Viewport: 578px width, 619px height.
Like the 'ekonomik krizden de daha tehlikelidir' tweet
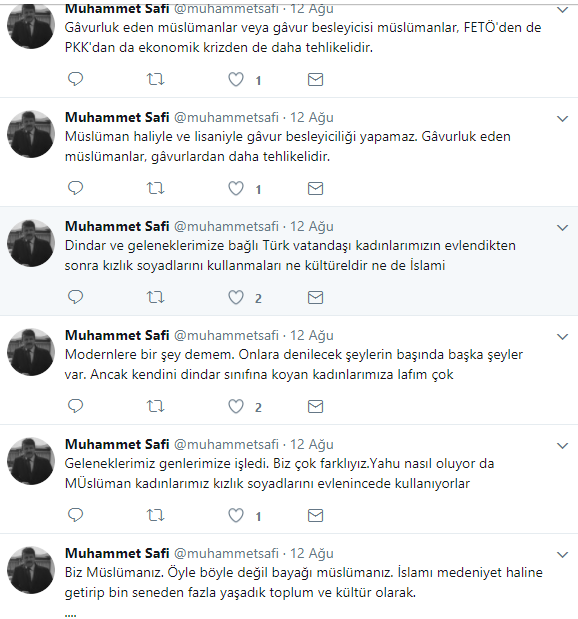tap(236, 79)
